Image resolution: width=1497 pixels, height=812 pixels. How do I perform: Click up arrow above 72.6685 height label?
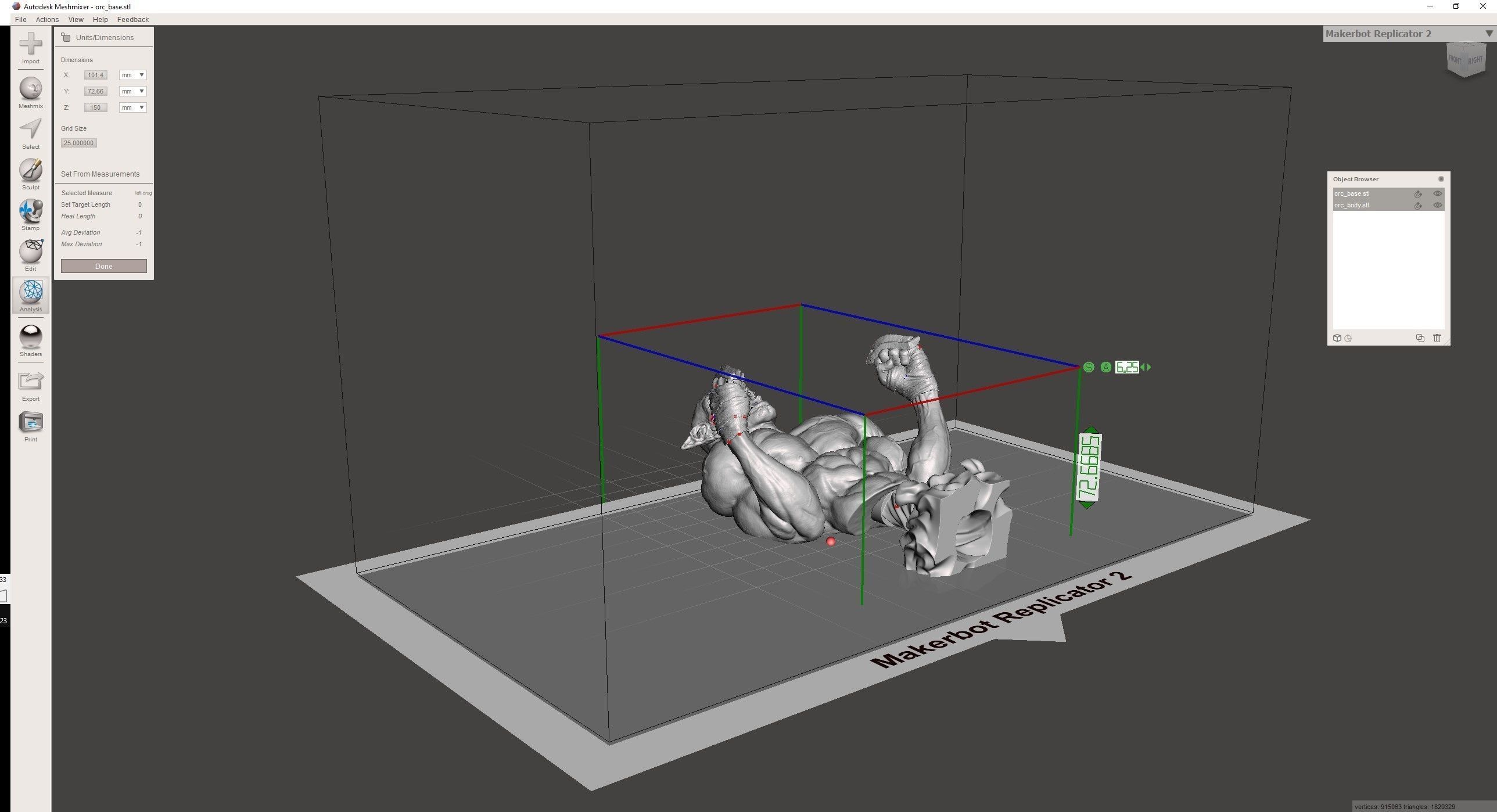(1091, 430)
